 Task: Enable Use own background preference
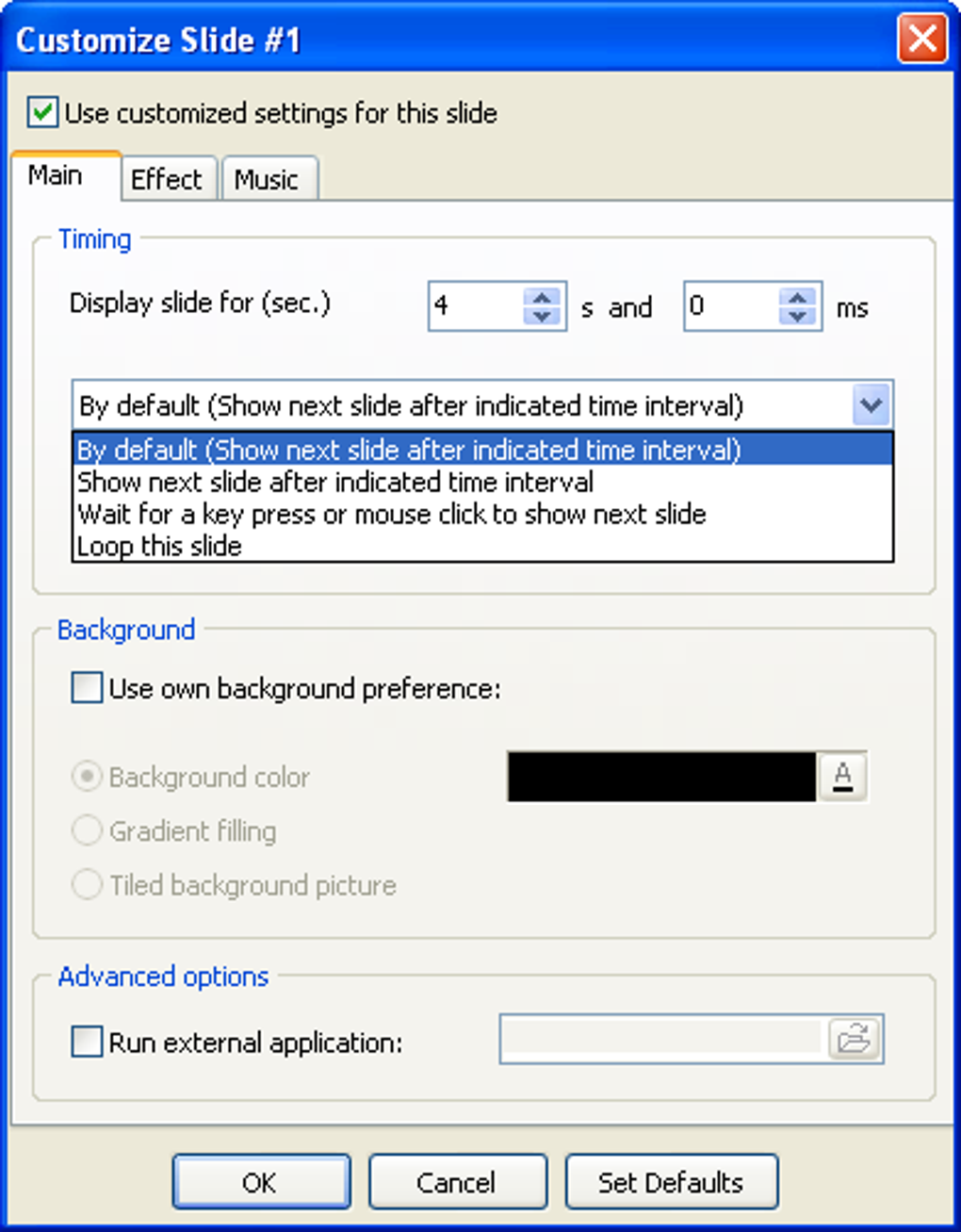[87, 688]
